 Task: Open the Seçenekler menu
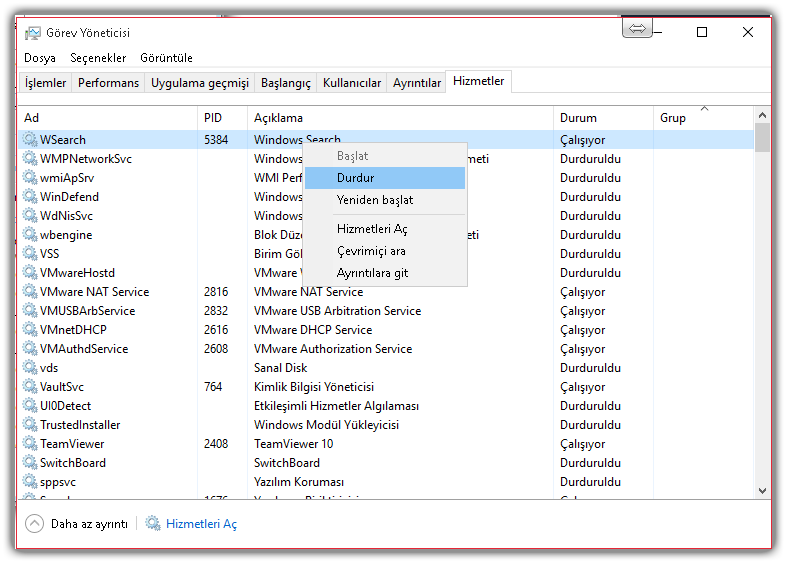(x=98, y=58)
